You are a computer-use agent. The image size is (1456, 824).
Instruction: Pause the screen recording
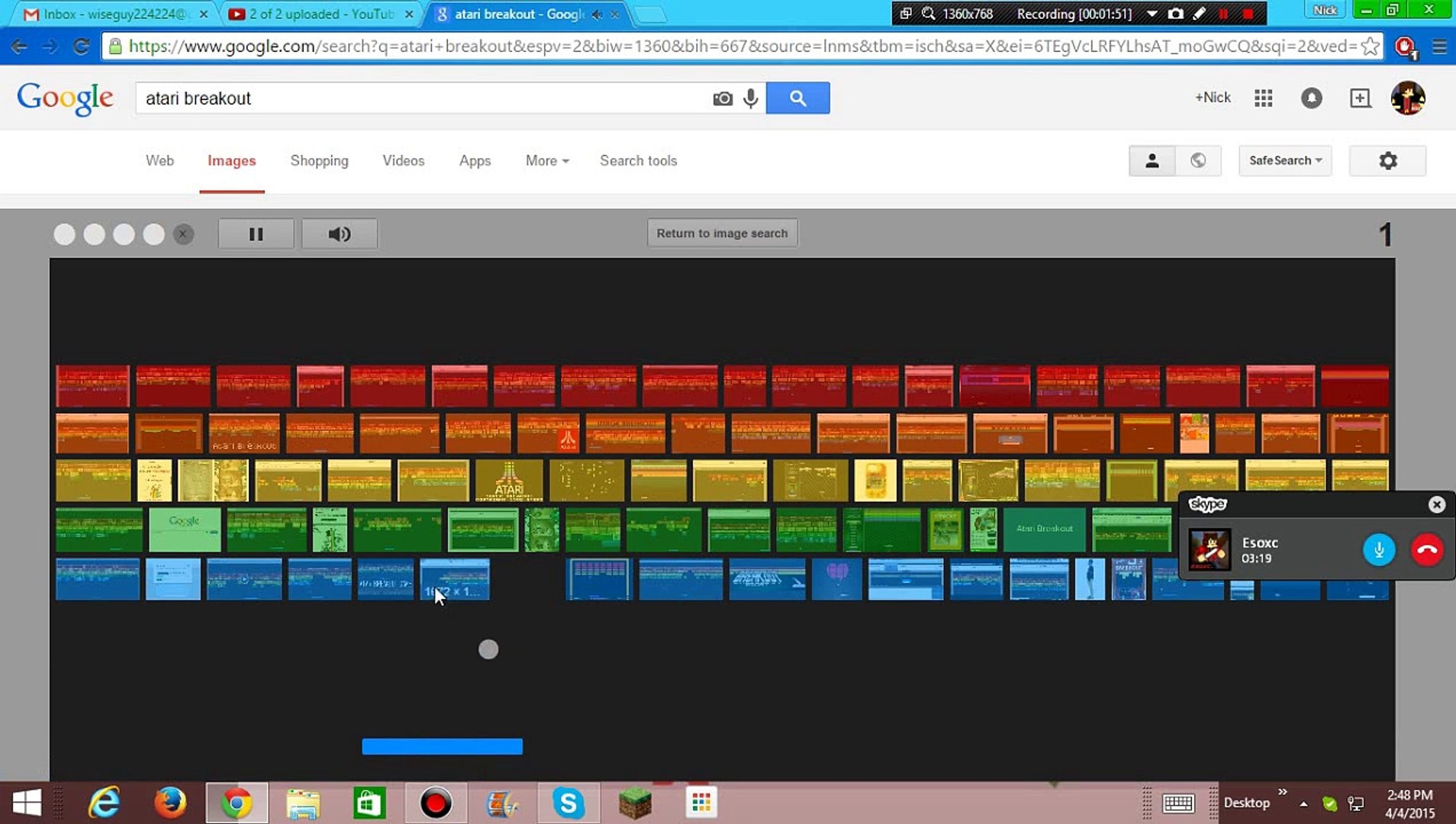[1223, 14]
